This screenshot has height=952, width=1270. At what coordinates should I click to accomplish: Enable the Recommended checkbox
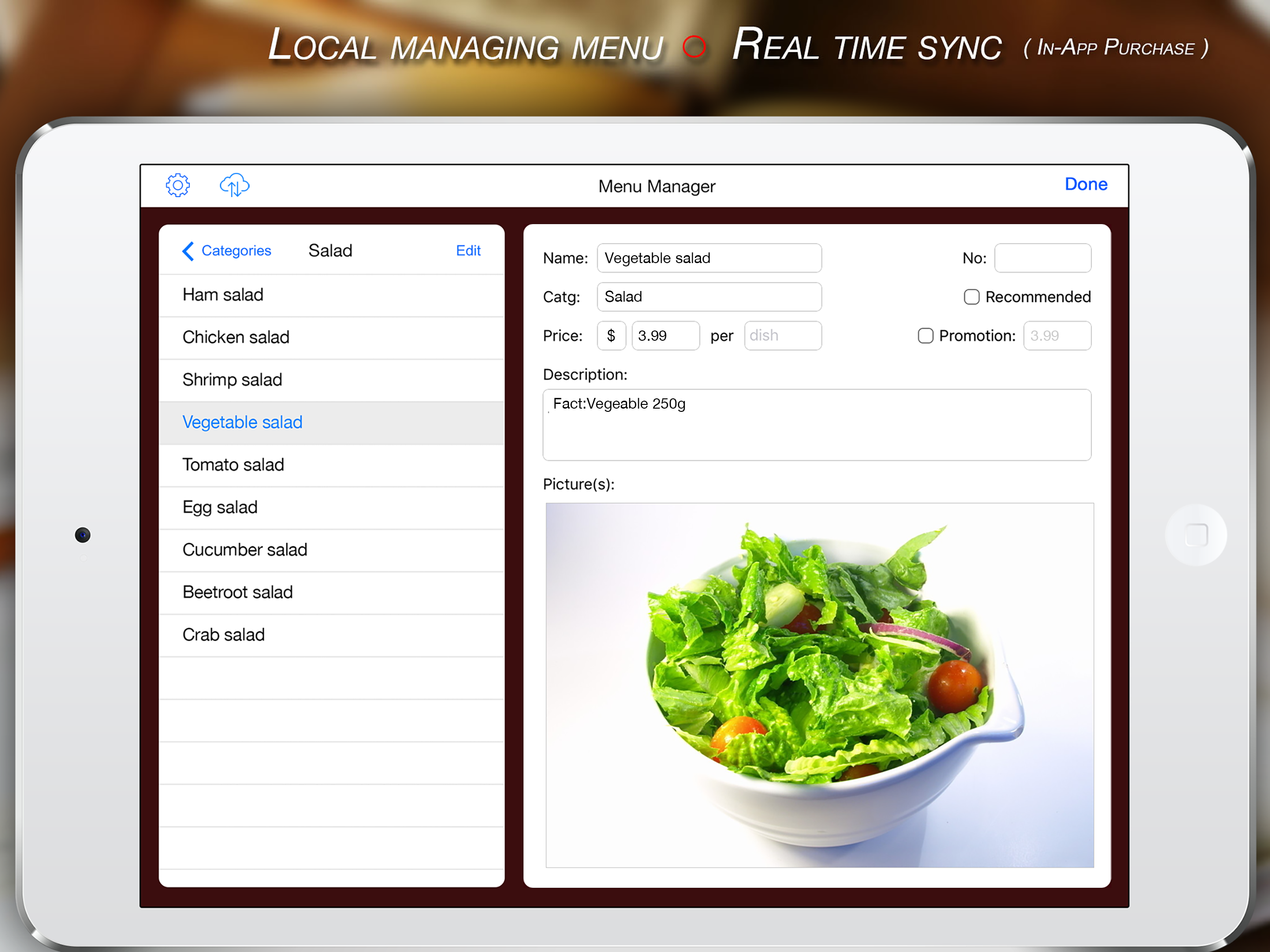(971, 297)
